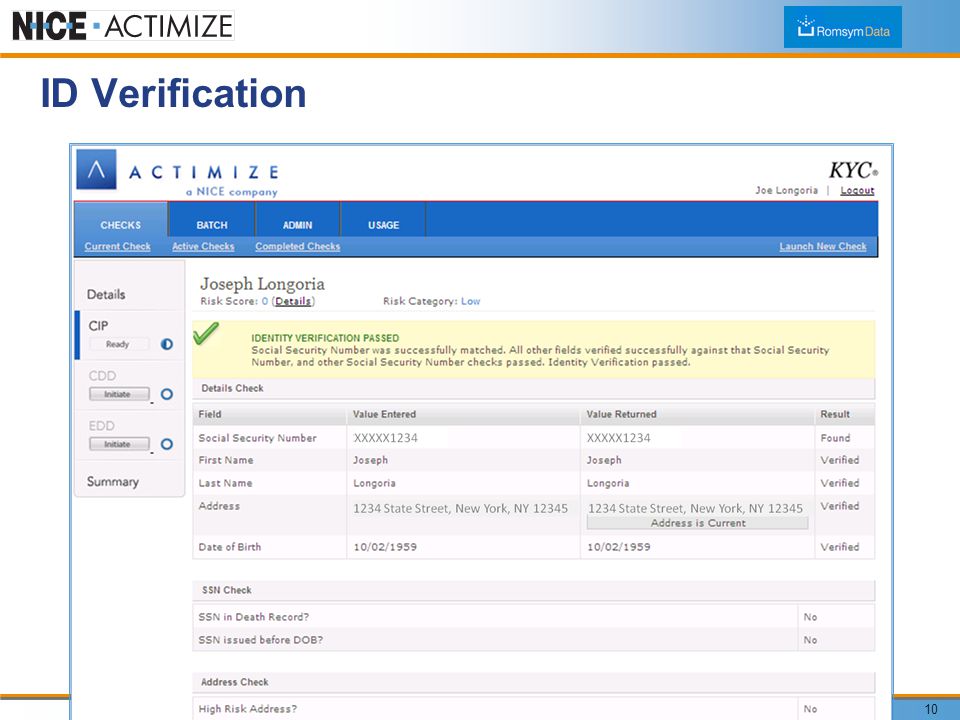Open the Completed Checks link
Viewport: 960px width, 720px height.
tap(298, 246)
